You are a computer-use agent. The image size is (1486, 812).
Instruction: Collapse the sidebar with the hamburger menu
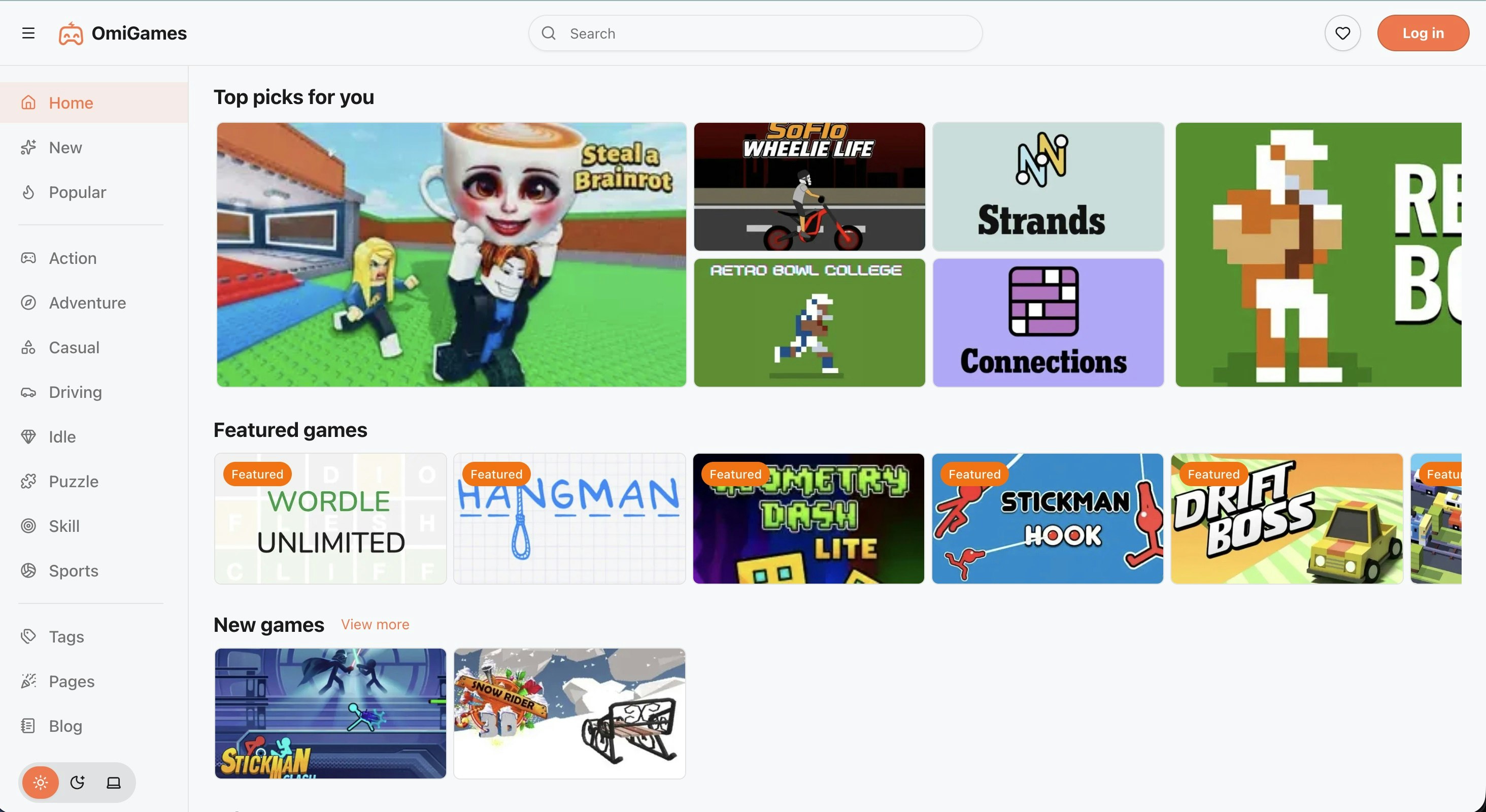(x=28, y=33)
